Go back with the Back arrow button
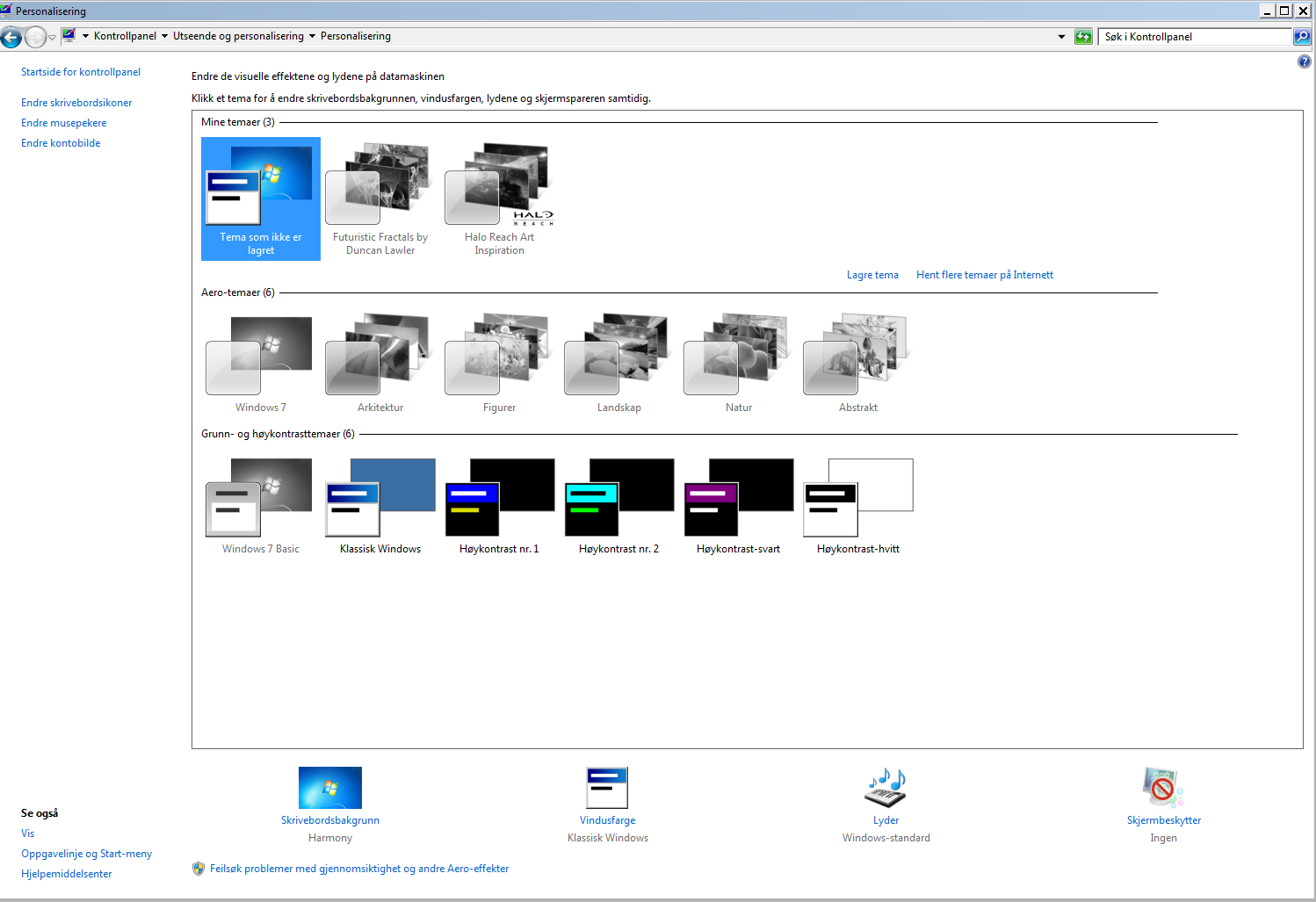The height and width of the screenshot is (902, 1316). point(11,37)
